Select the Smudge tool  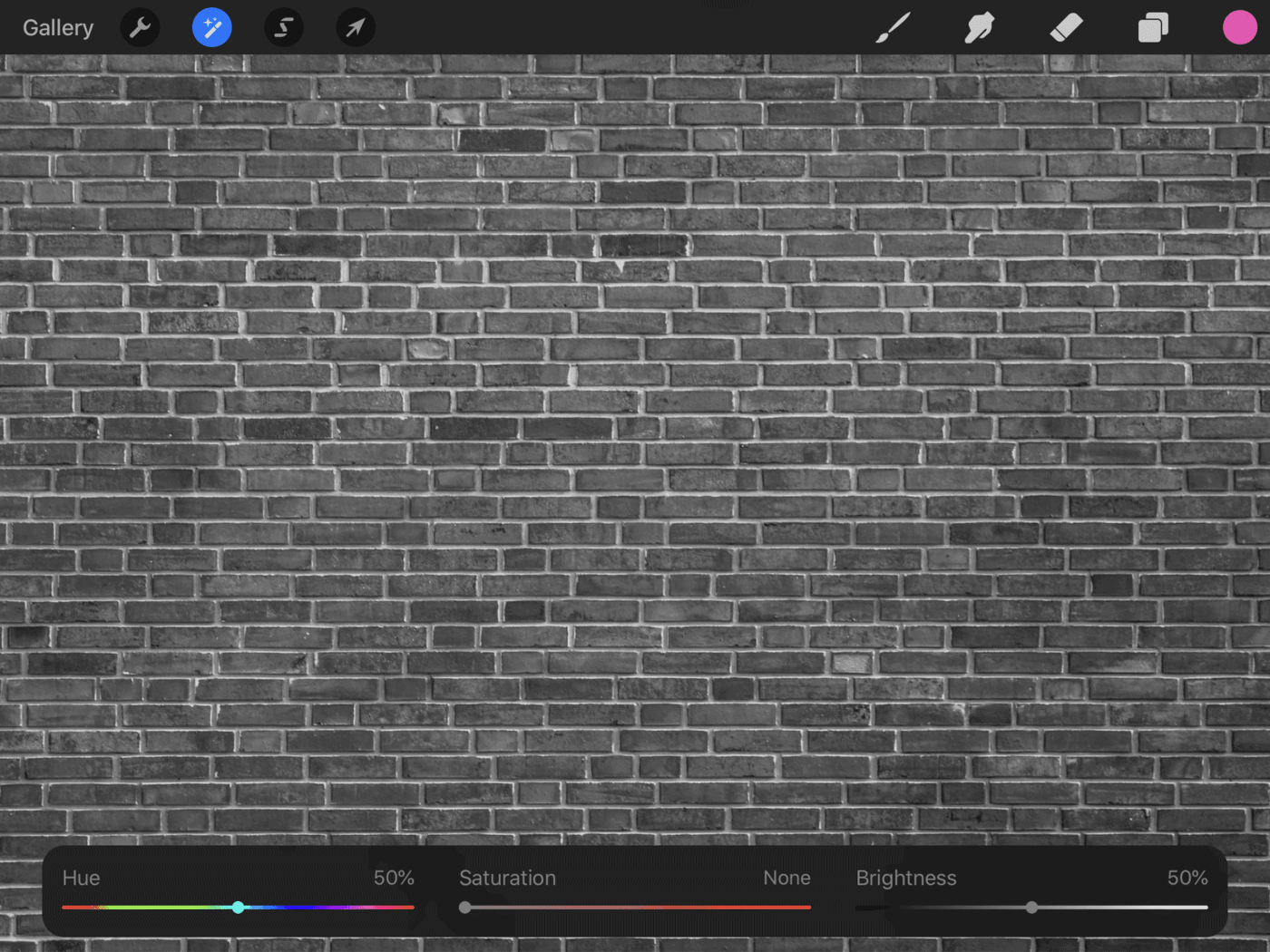[x=980, y=28]
